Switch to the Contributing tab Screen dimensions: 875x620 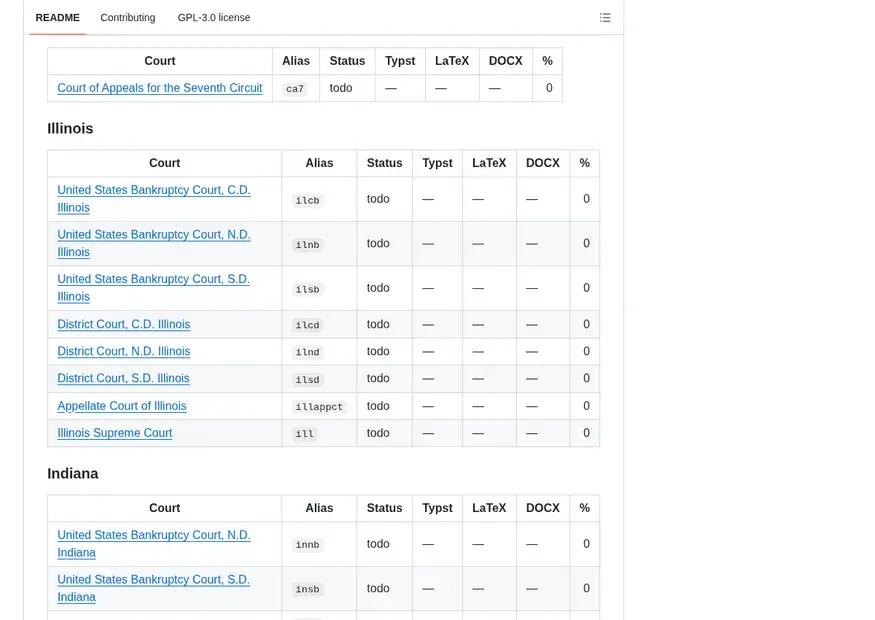click(x=128, y=18)
